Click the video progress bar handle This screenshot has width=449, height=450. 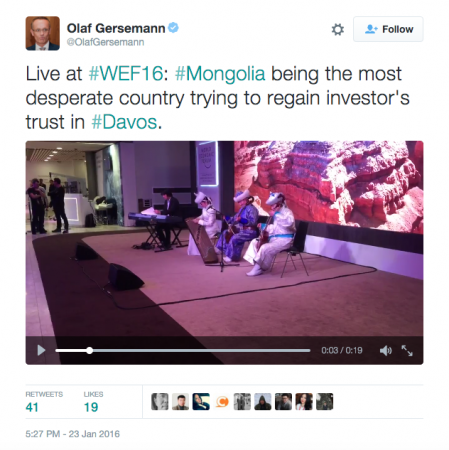(89, 350)
